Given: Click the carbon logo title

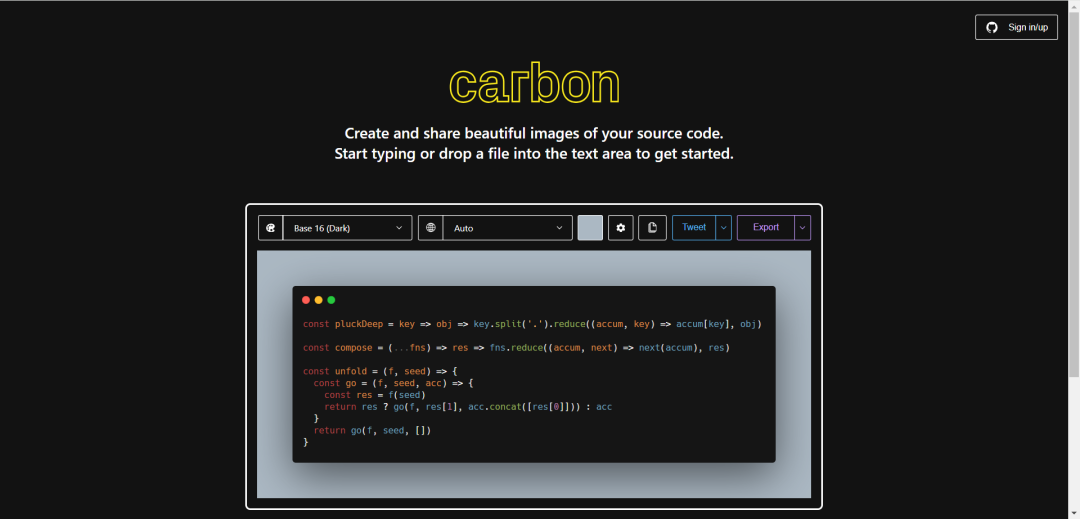Looking at the screenshot, I should (534, 85).
